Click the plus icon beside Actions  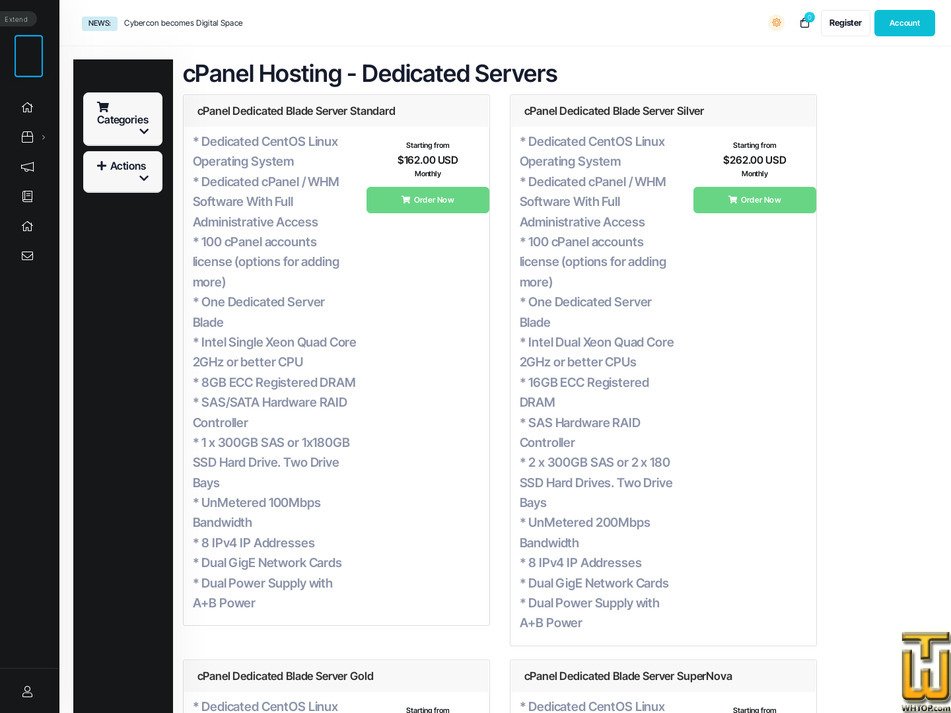click(101, 166)
